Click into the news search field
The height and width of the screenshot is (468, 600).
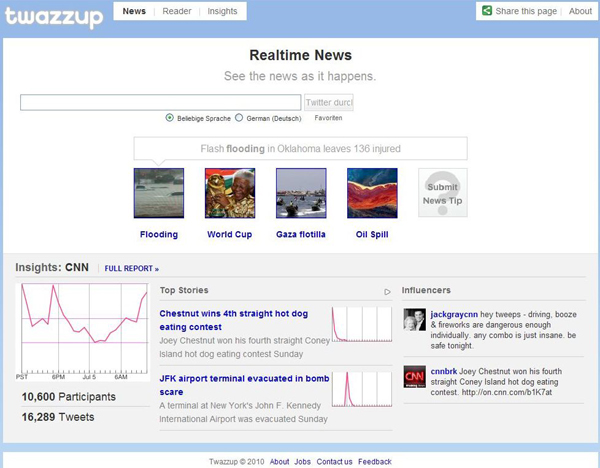point(161,103)
